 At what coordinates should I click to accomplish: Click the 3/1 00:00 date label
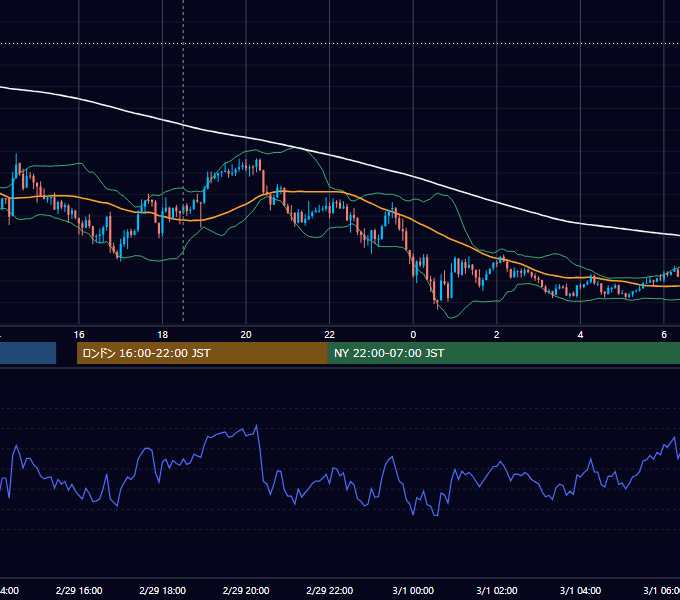[x=413, y=590]
